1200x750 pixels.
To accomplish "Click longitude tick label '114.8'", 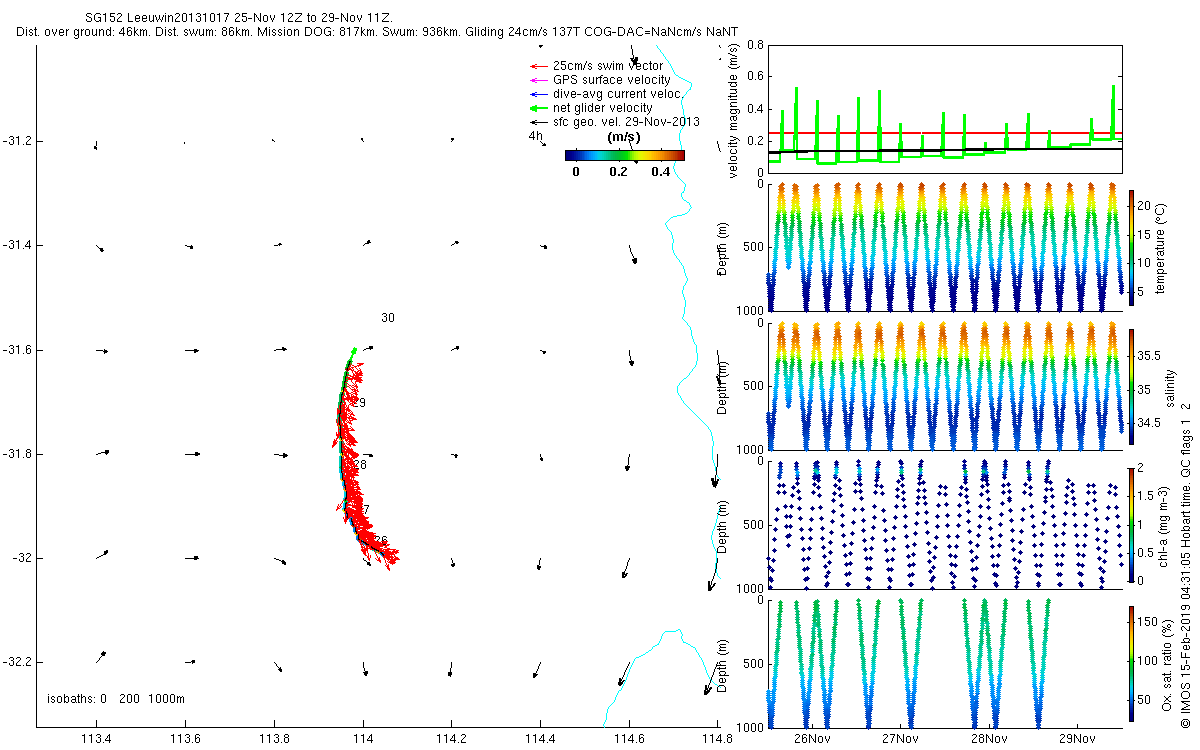I will click(717, 739).
